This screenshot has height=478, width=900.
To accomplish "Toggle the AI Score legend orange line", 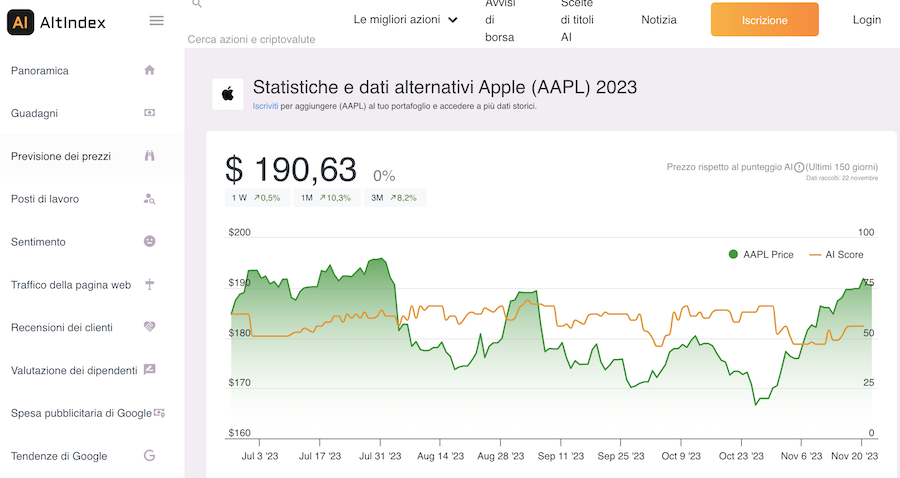I will (815, 255).
